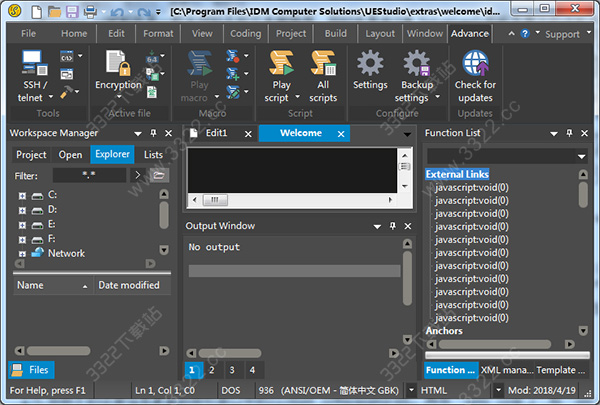Click the browse folder icon beside Filter

[x=159, y=175]
